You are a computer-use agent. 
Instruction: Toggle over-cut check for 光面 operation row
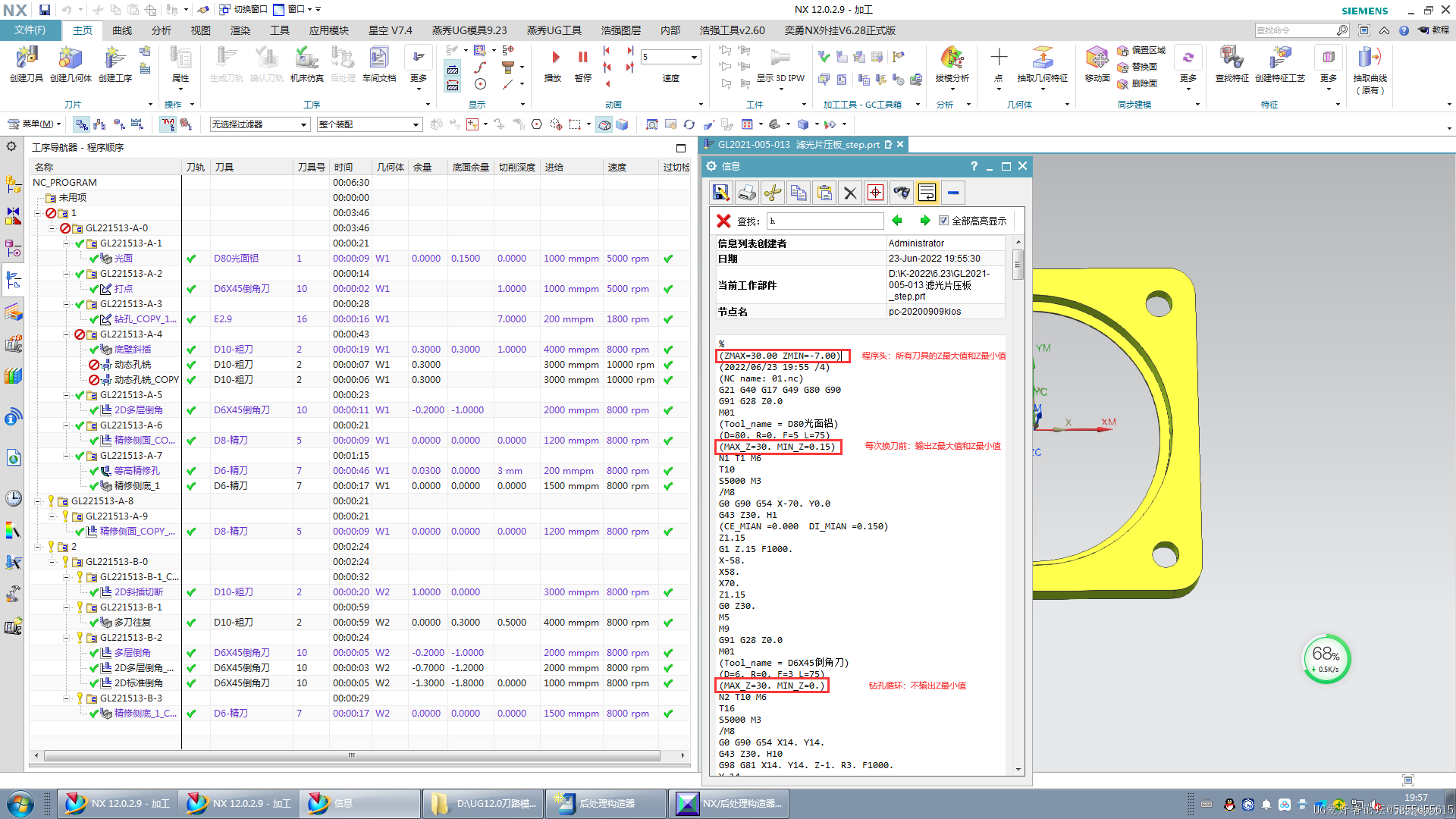668,259
